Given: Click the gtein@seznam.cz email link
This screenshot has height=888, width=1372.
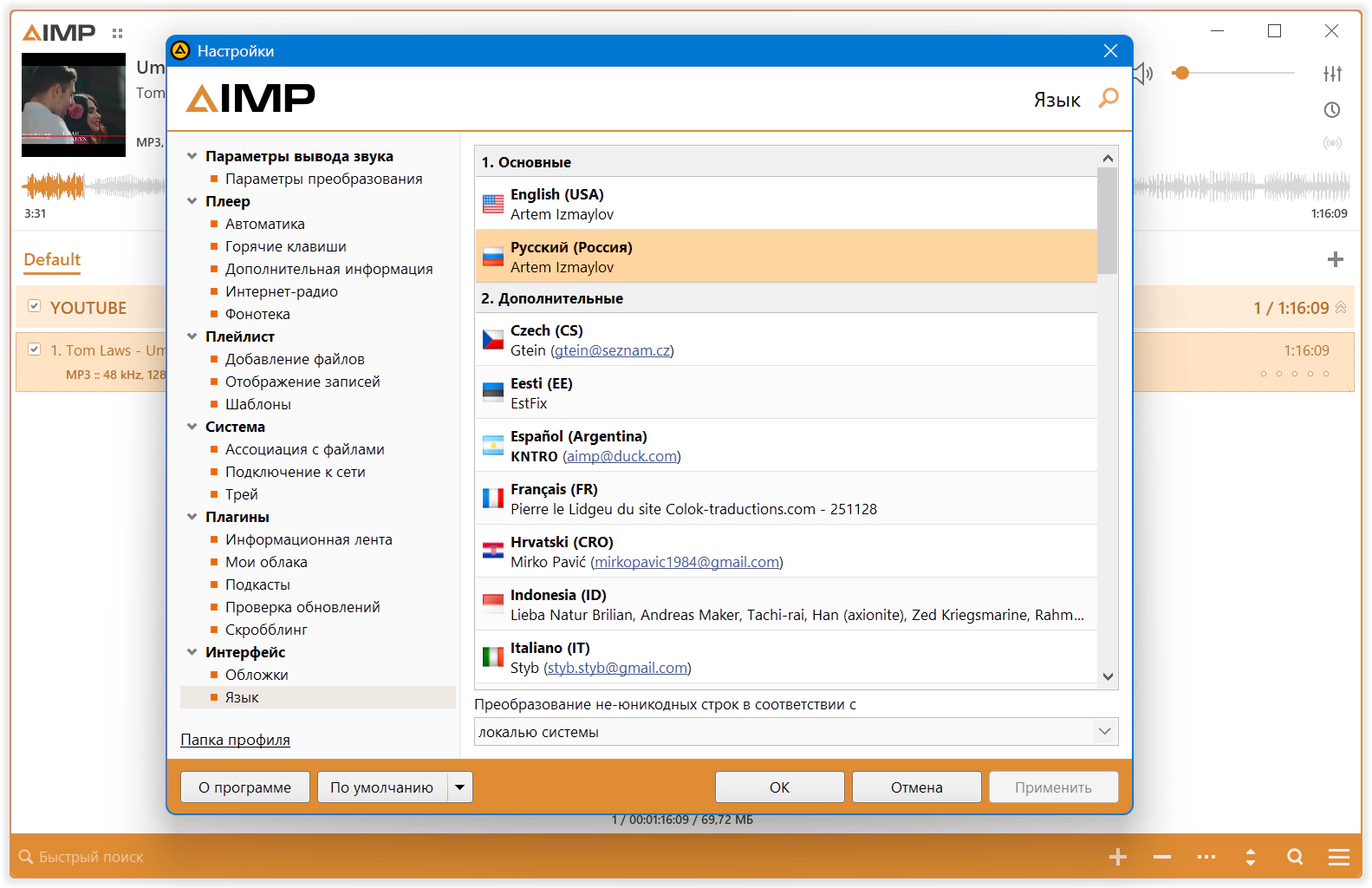Looking at the screenshot, I should 612,350.
